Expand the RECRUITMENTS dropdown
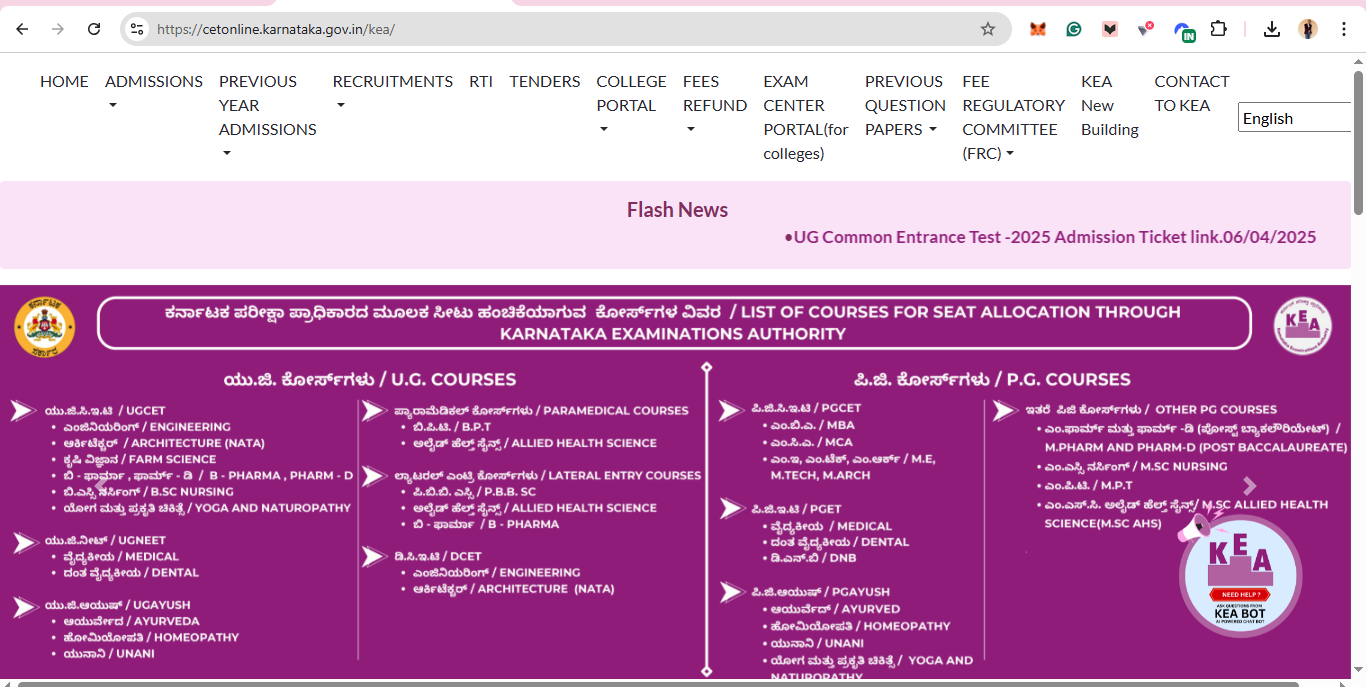This screenshot has width=1366, height=687. tap(392, 92)
